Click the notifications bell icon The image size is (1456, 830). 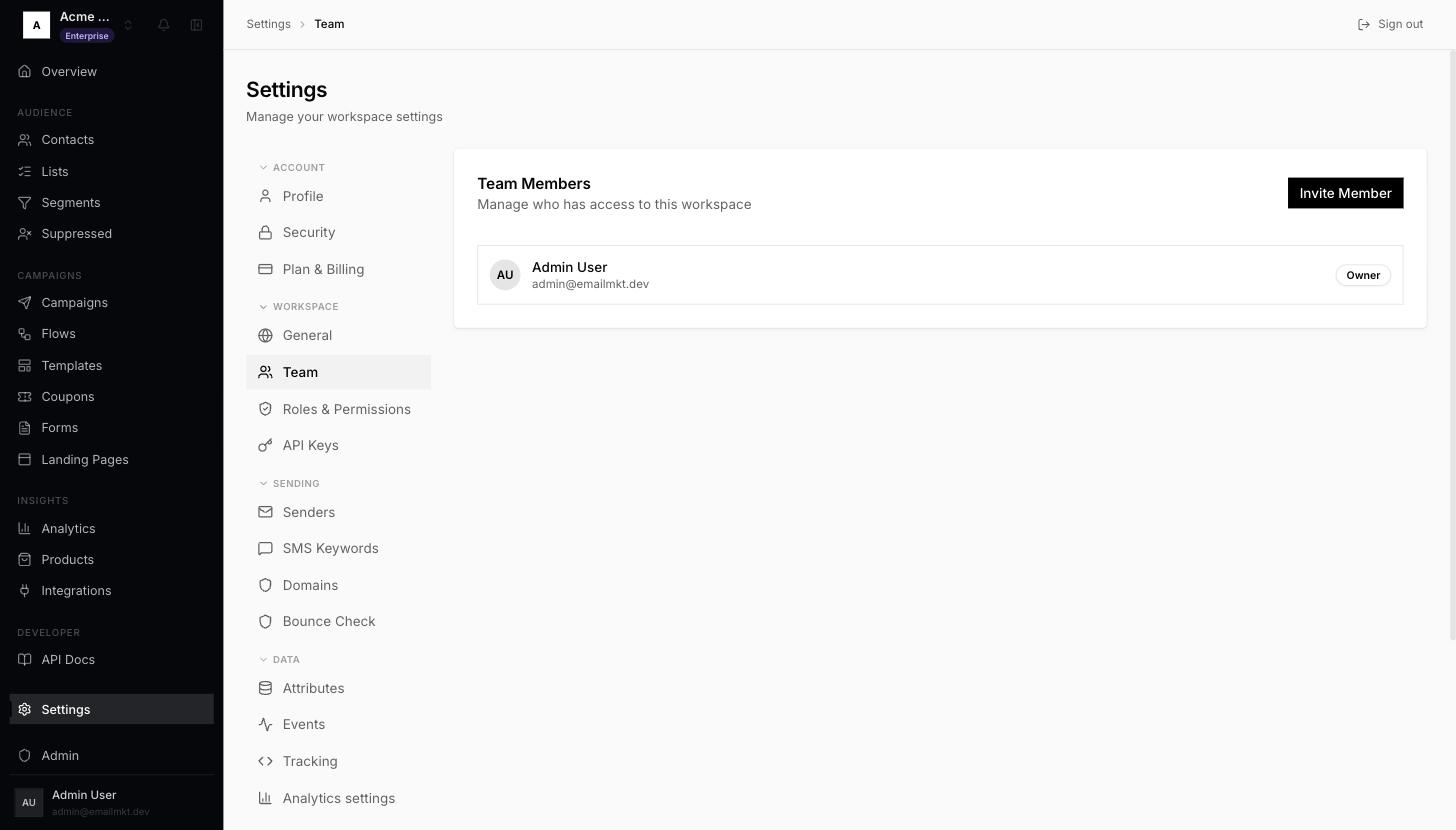[164, 25]
